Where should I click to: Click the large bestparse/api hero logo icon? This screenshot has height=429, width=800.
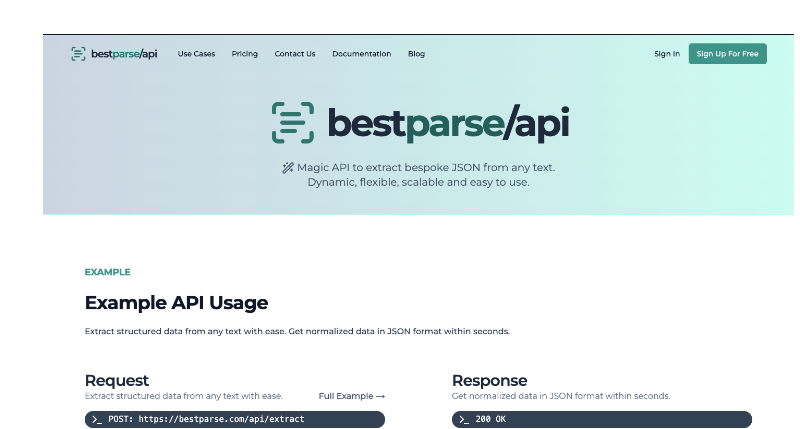tap(293, 122)
